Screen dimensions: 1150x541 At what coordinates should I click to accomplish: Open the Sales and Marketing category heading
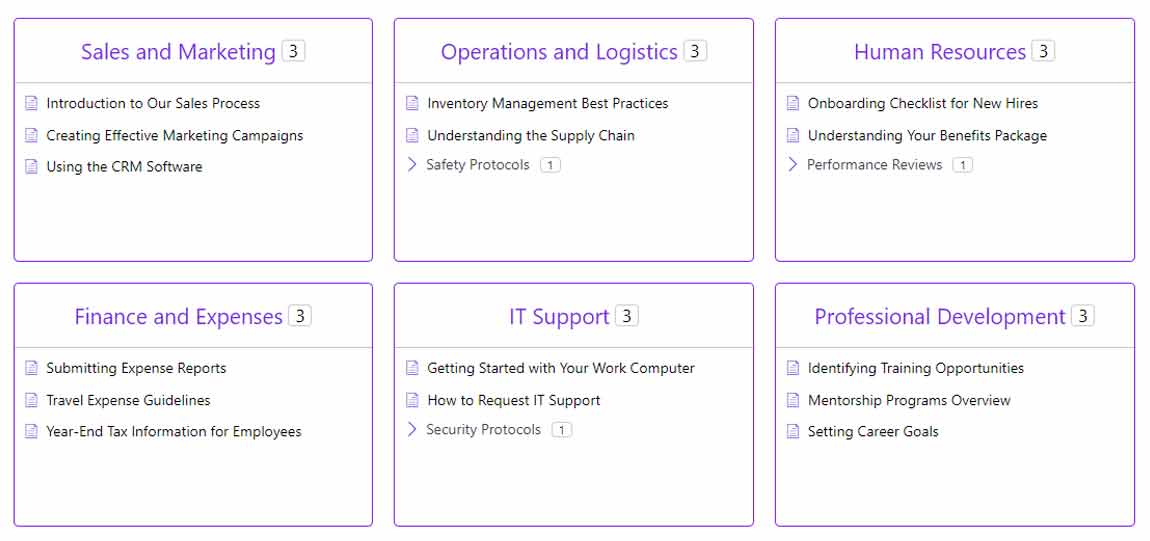click(178, 52)
